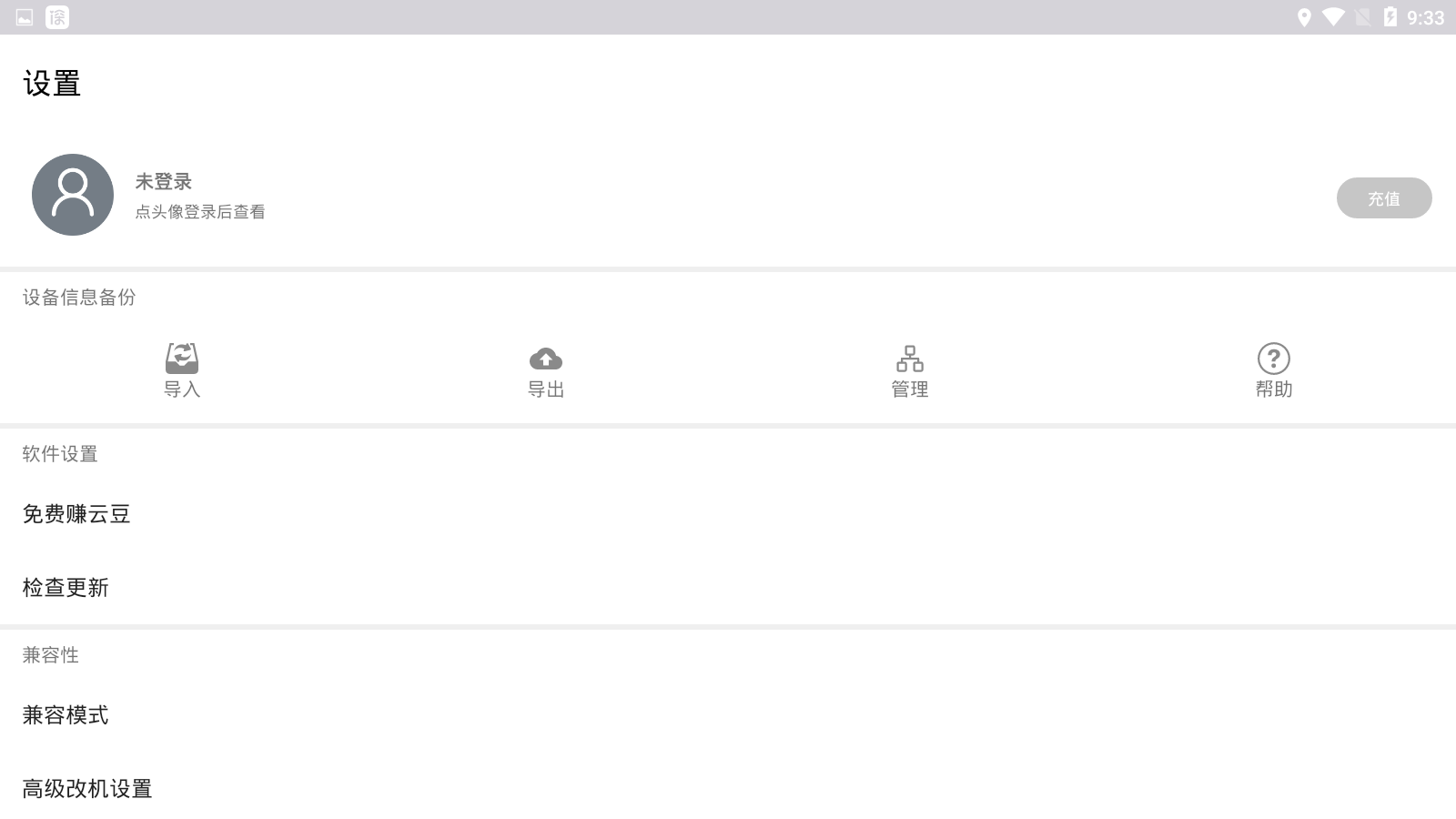Tap the image notification icon

25,17
